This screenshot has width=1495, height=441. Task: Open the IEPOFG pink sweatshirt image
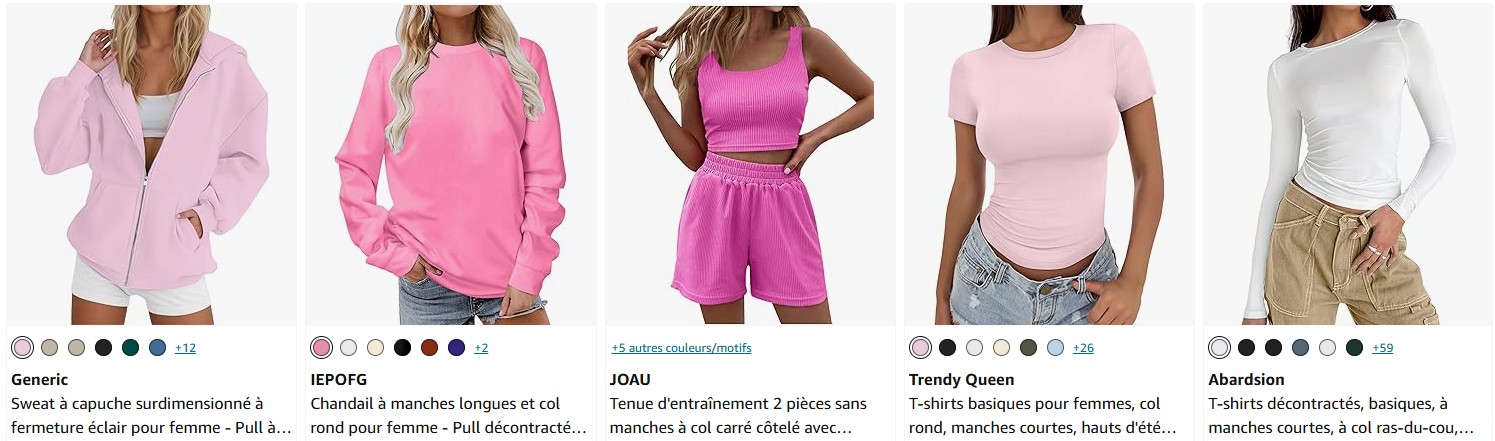tap(451, 164)
